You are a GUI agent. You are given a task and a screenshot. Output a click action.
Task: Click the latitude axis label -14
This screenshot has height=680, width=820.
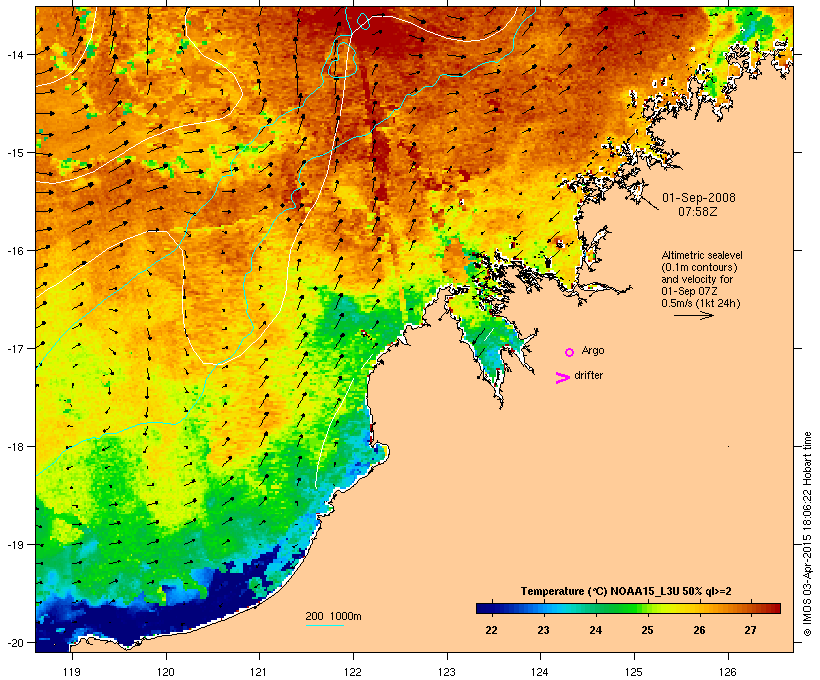click(x=15, y=54)
